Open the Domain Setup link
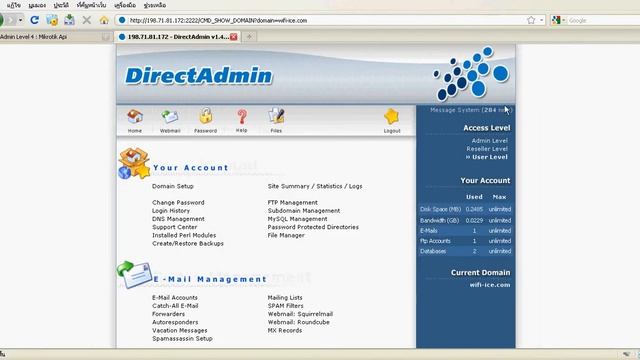 coord(173,186)
